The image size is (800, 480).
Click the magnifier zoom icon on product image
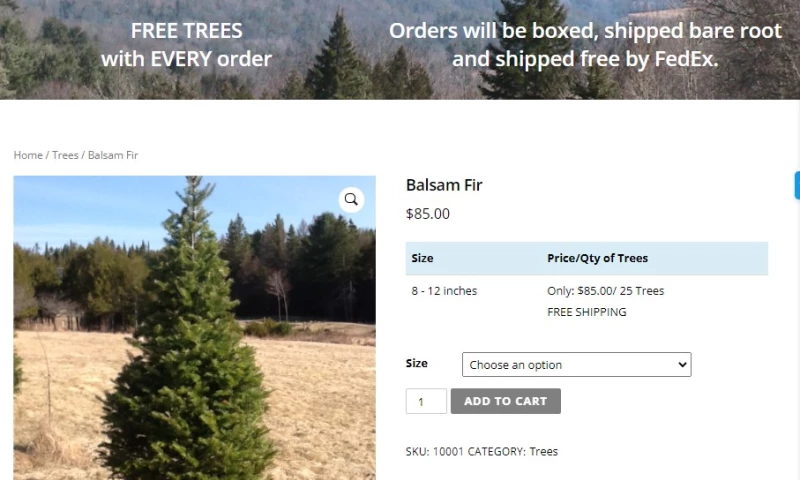click(351, 199)
